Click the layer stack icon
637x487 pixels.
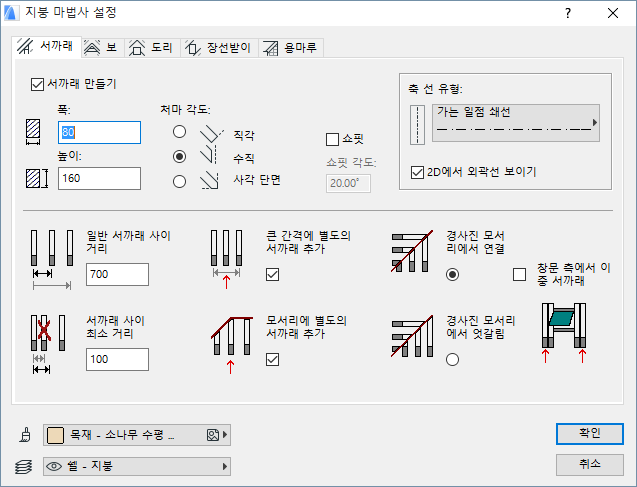pyautogui.click(x=24, y=465)
